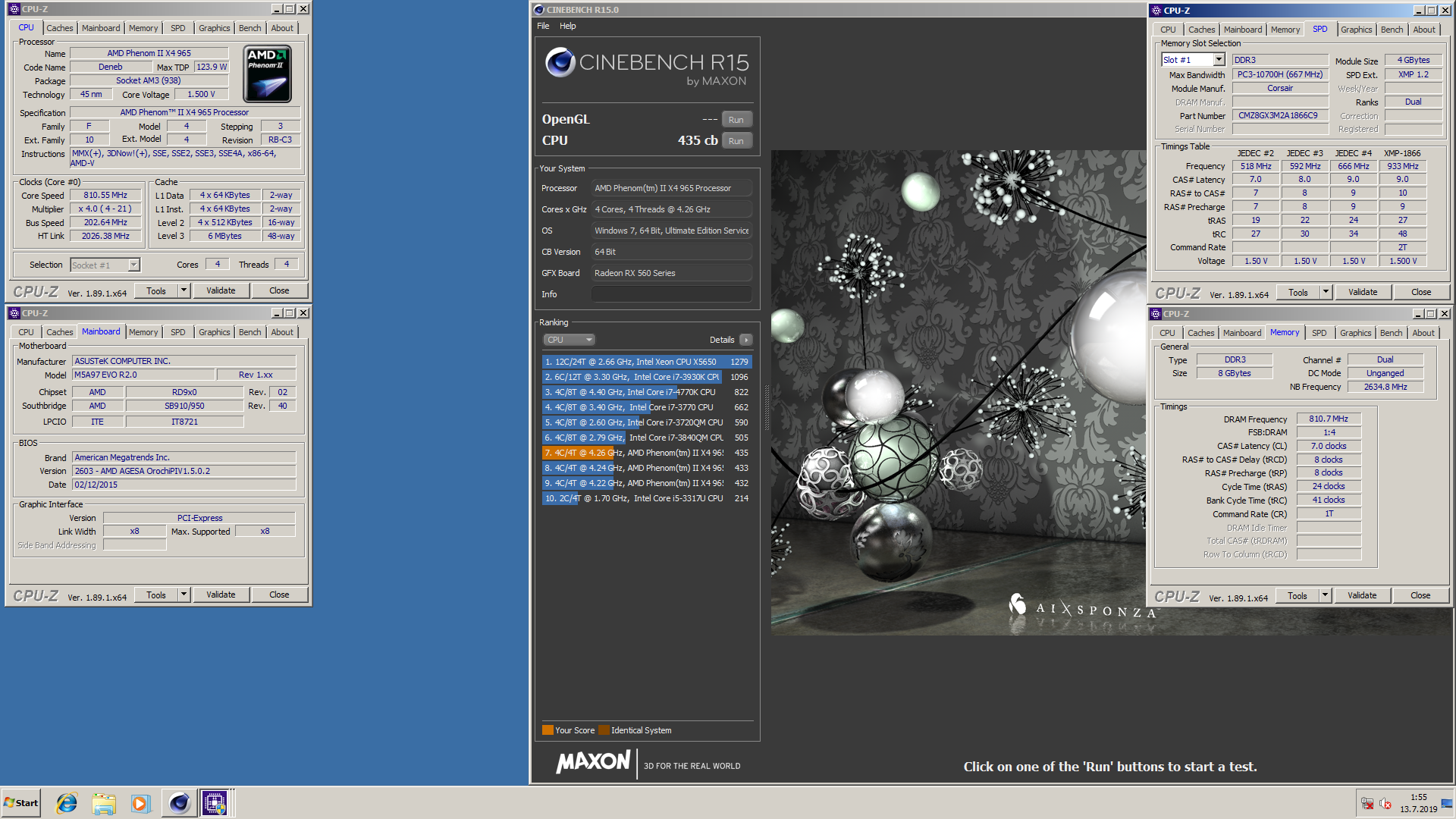
Task: Open Windows Explorer folder icon in taskbar
Action: pos(104,803)
